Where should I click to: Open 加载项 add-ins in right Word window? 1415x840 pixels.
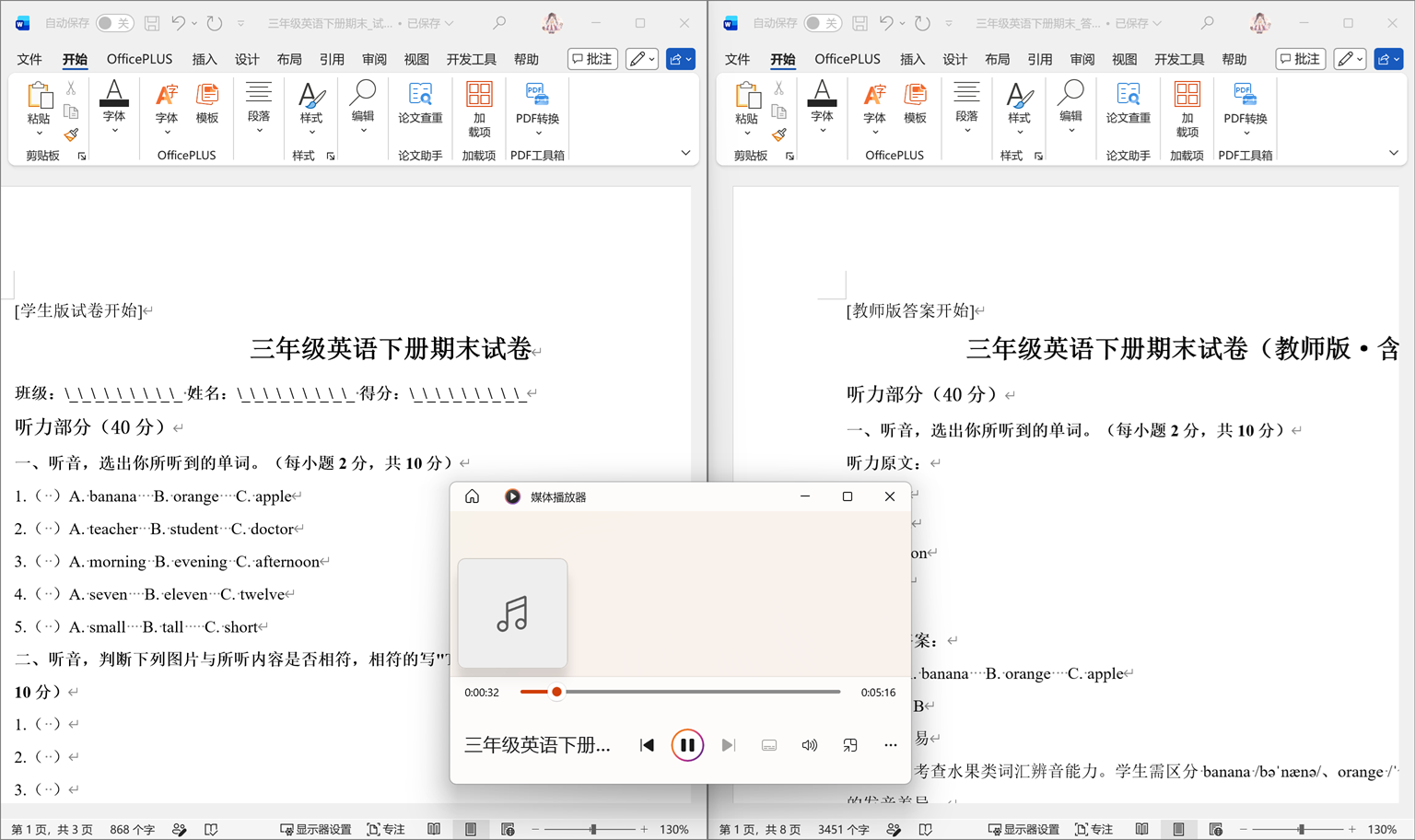(1187, 109)
